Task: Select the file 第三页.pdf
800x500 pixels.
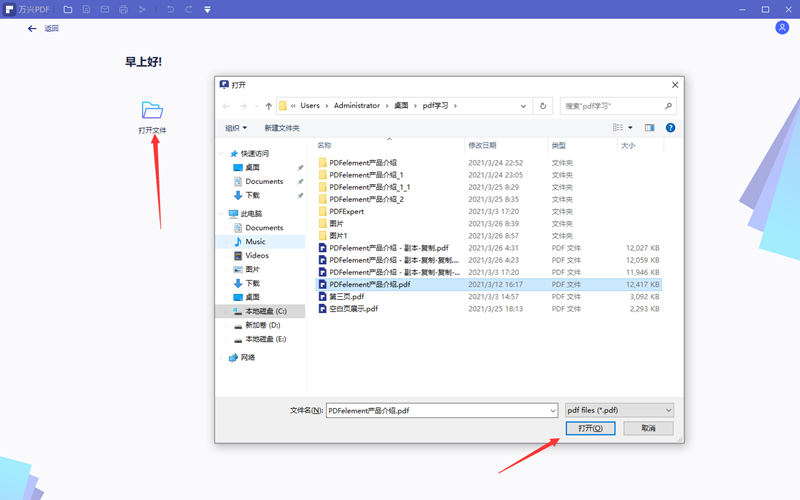Action: click(x=346, y=297)
